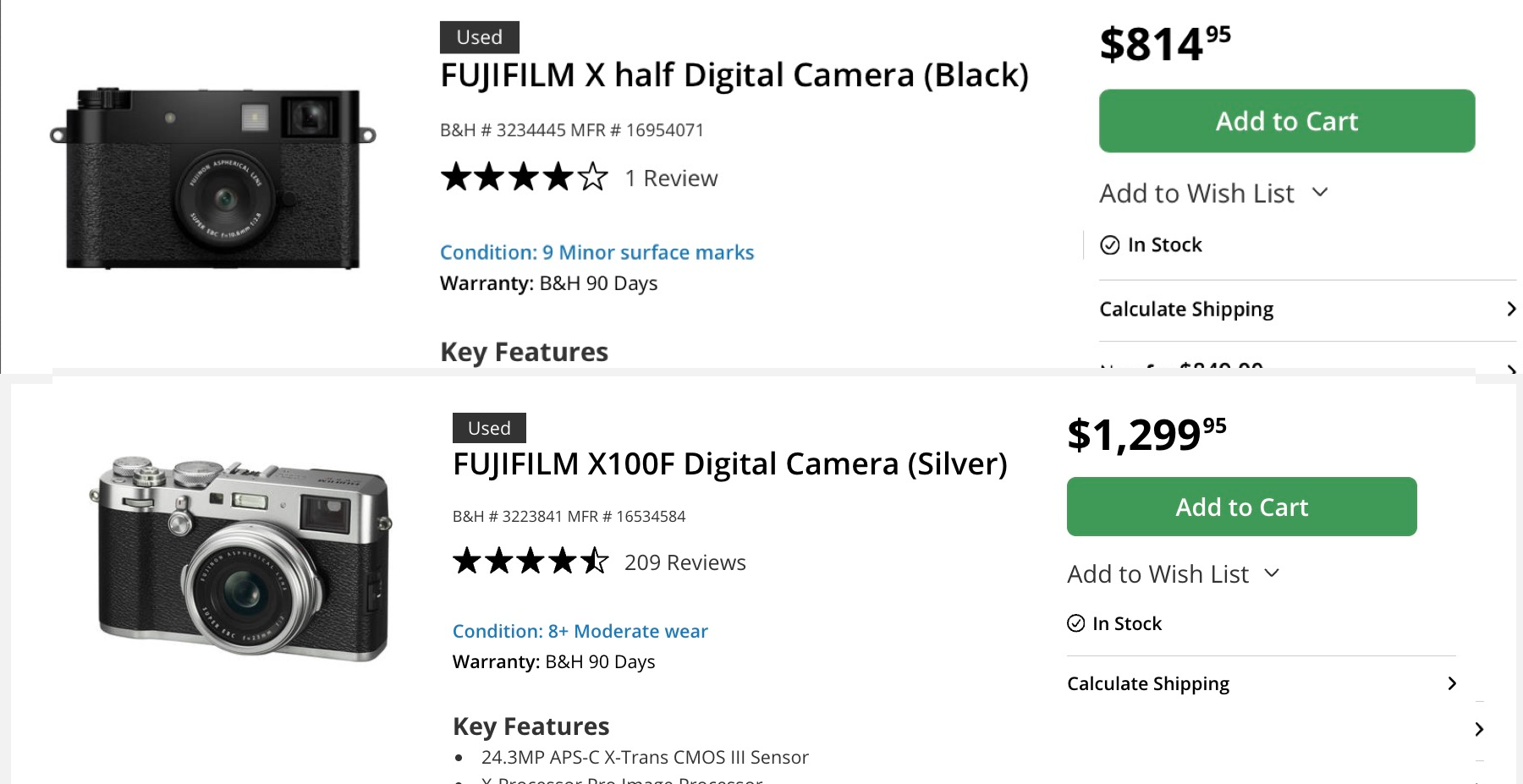Click the In Stock checkmark icon for X half
Viewport: 1523px width, 784px height.
click(x=1109, y=244)
